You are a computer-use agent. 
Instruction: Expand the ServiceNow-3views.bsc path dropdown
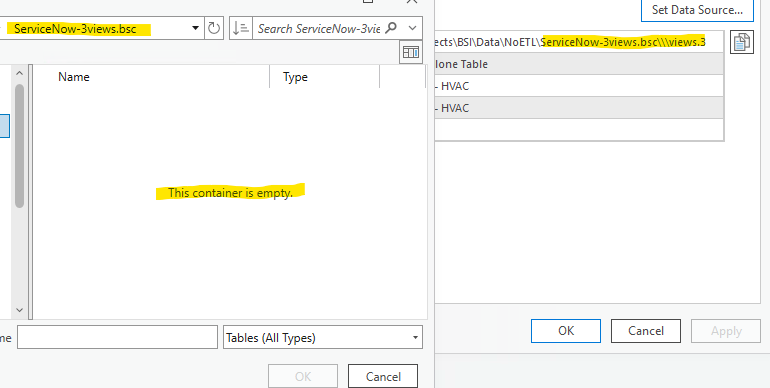coord(195,28)
